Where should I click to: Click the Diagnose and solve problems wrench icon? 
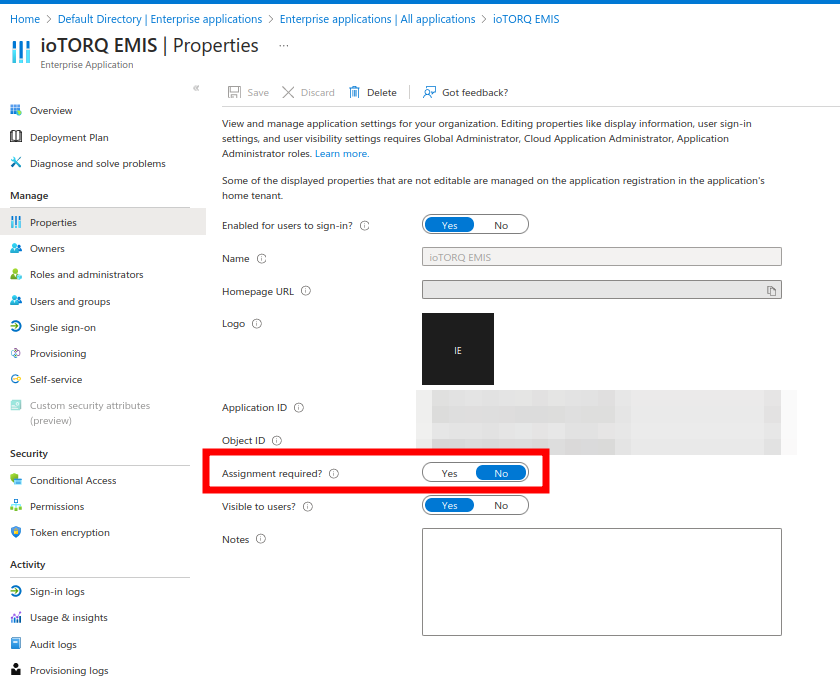tap(16, 162)
